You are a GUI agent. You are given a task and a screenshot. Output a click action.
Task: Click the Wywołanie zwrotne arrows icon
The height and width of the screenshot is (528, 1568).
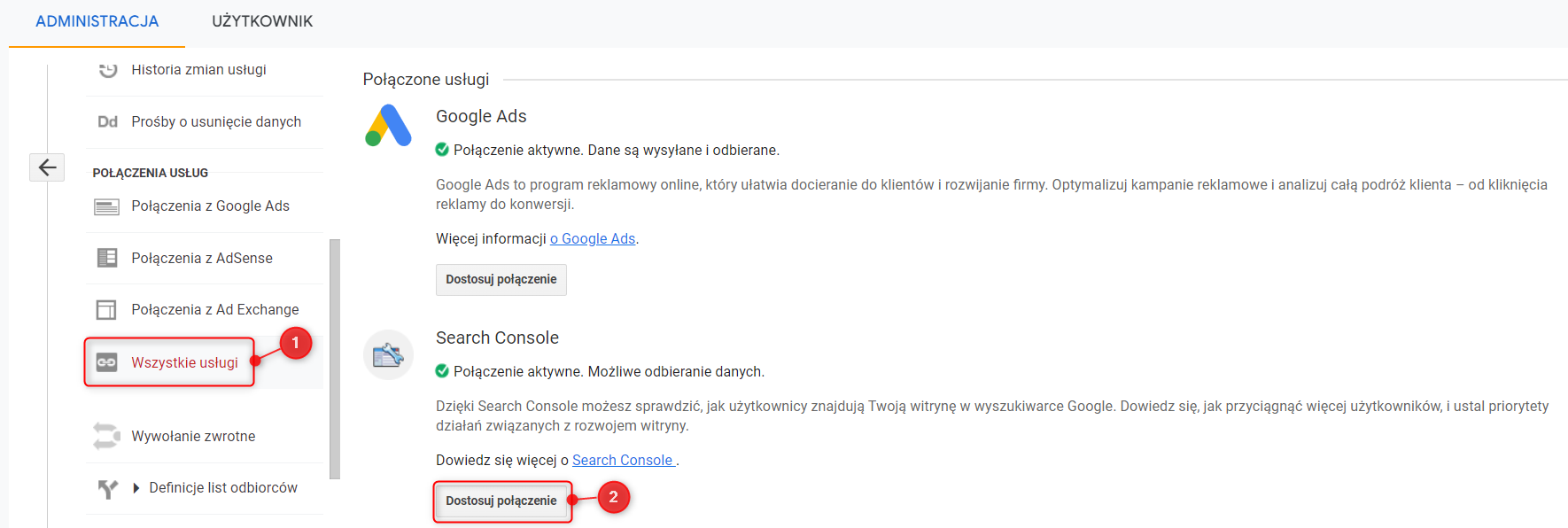click(106, 436)
